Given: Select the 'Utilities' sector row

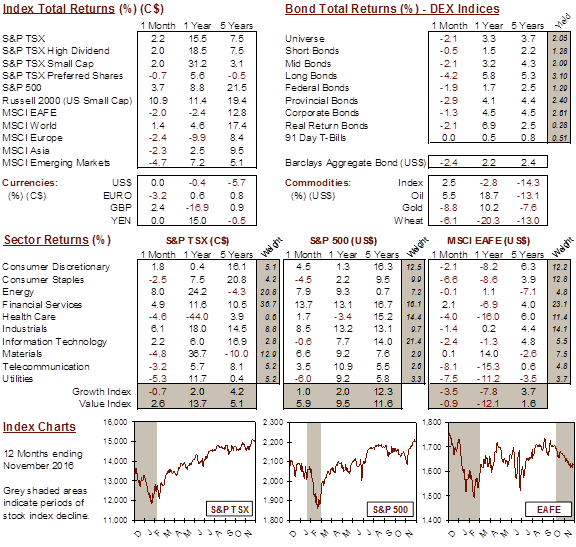Looking at the screenshot, I should pos(18,379).
